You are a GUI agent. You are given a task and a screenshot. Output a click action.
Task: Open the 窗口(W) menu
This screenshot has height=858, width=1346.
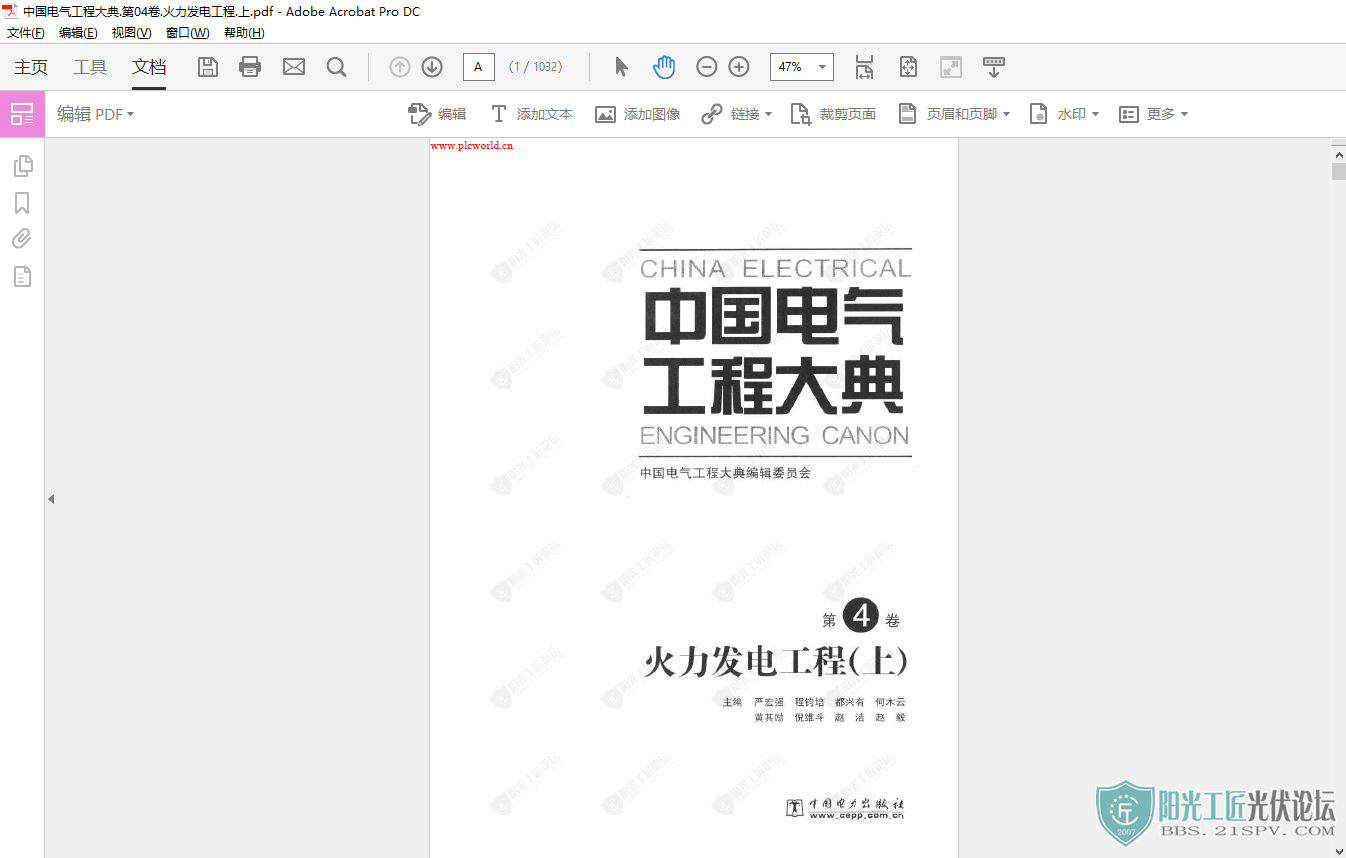187,33
